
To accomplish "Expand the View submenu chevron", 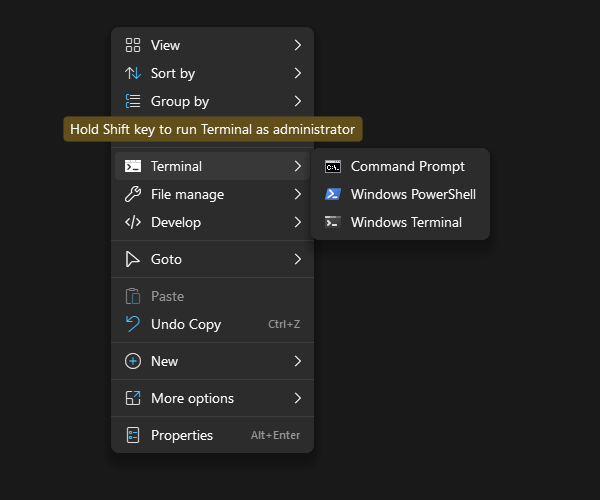I will [298, 45].
